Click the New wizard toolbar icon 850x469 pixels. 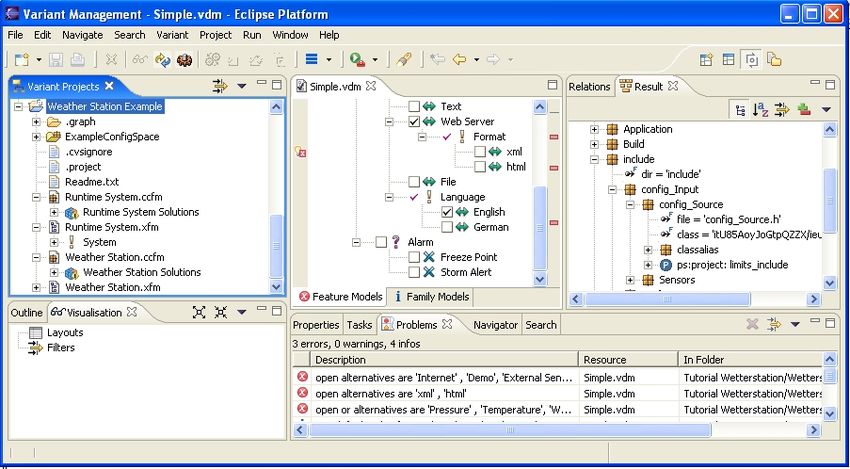tap(22, 59)
